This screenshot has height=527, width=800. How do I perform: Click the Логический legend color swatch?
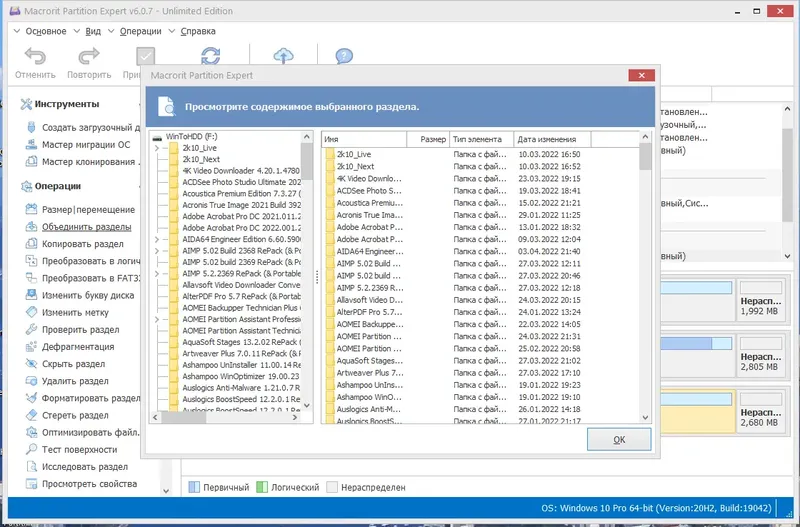coord(262,487)
